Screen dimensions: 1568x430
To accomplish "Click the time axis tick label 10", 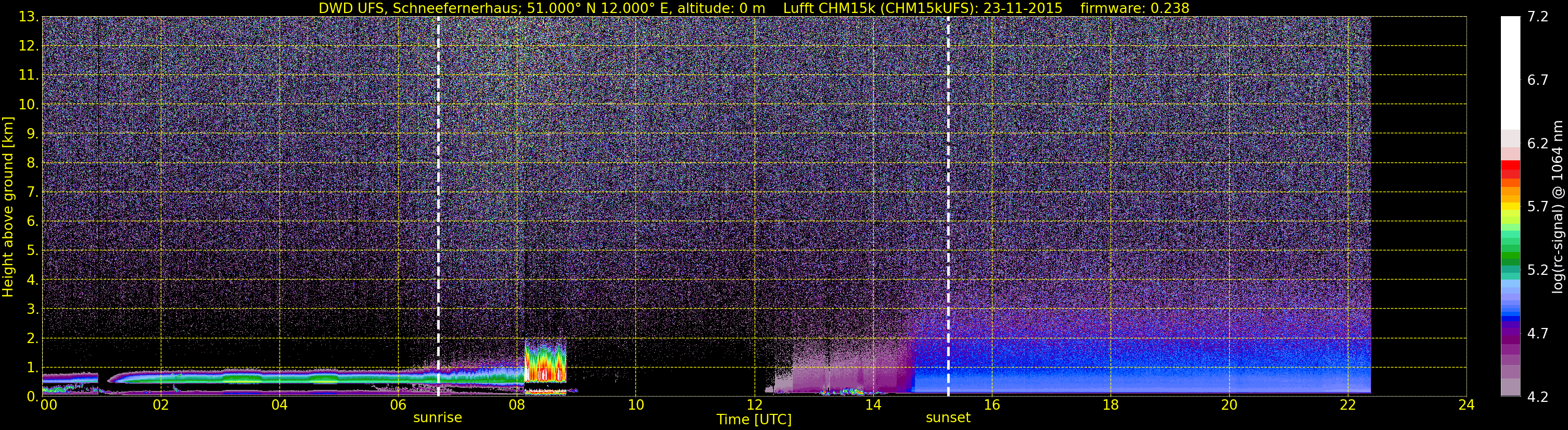I will click(x=635, y=405).
